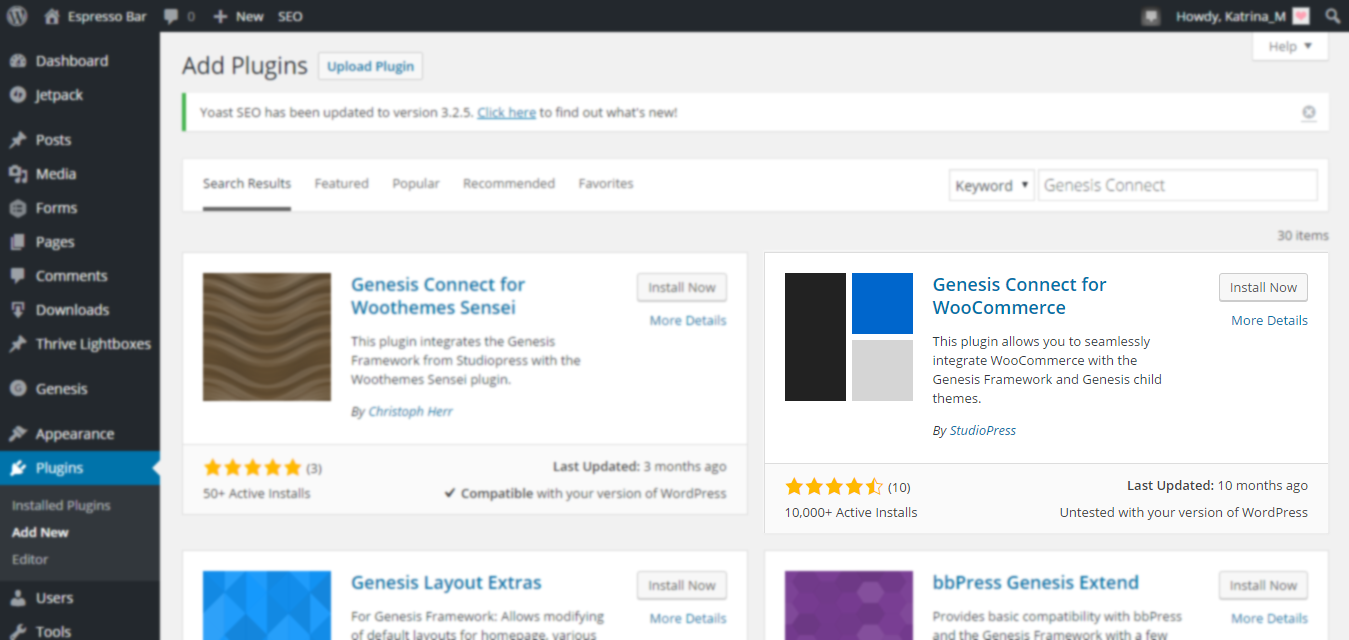
Task: Click the Katrina_M avatar image
Action: pyautogui.click(x=1300, y=16)
